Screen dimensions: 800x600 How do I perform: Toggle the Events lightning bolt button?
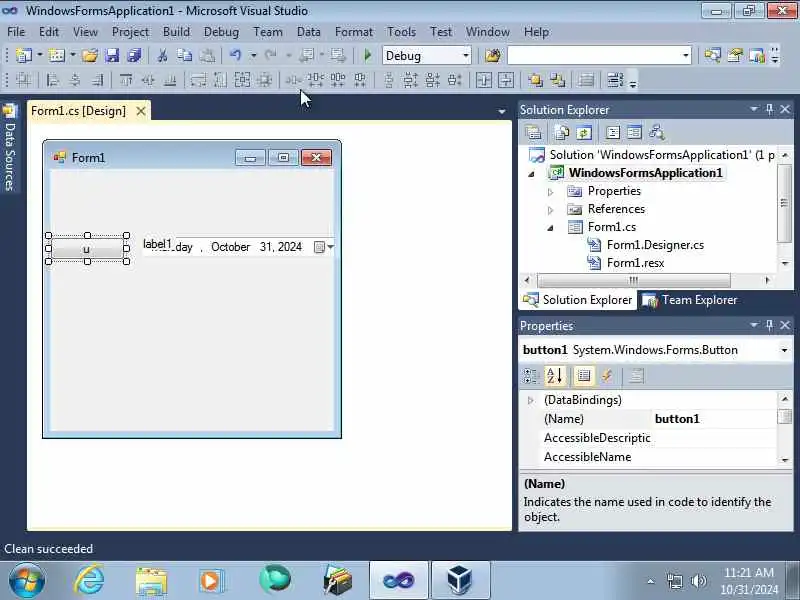click(607, 376)
